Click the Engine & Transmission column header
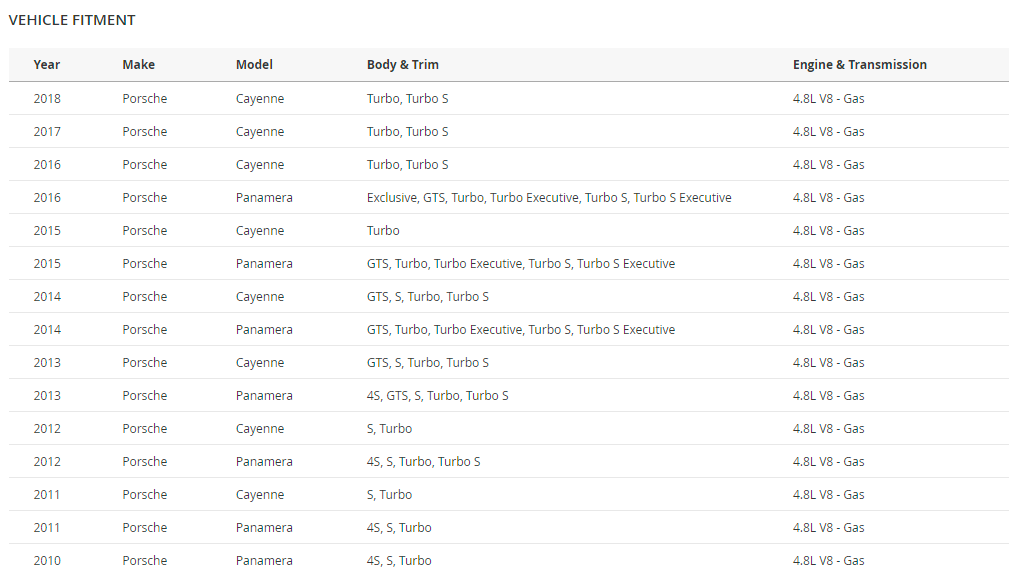Screen dimensions: 1012x576 point(860,65)
